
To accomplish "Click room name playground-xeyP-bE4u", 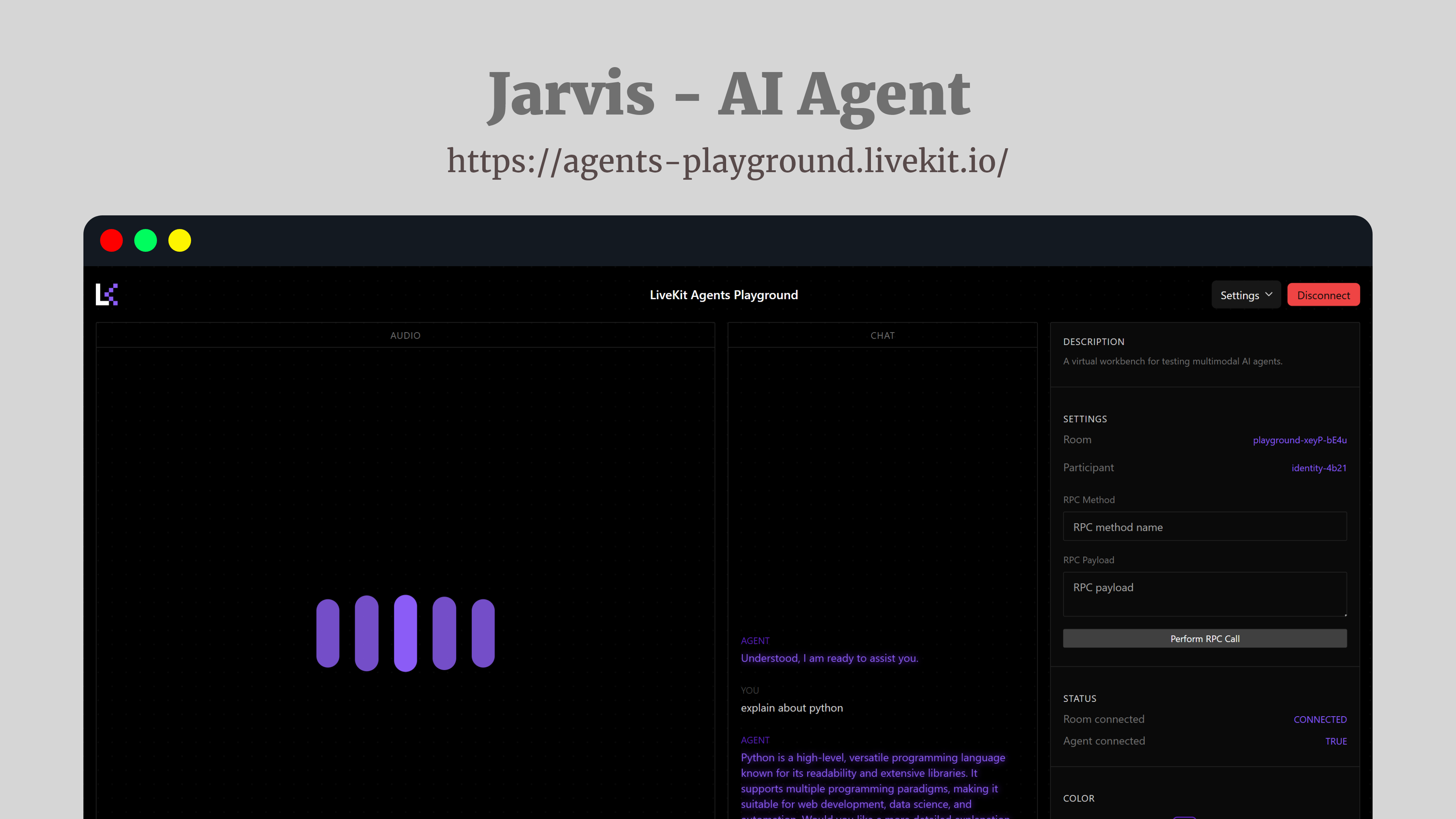I will coord(1299,440).
